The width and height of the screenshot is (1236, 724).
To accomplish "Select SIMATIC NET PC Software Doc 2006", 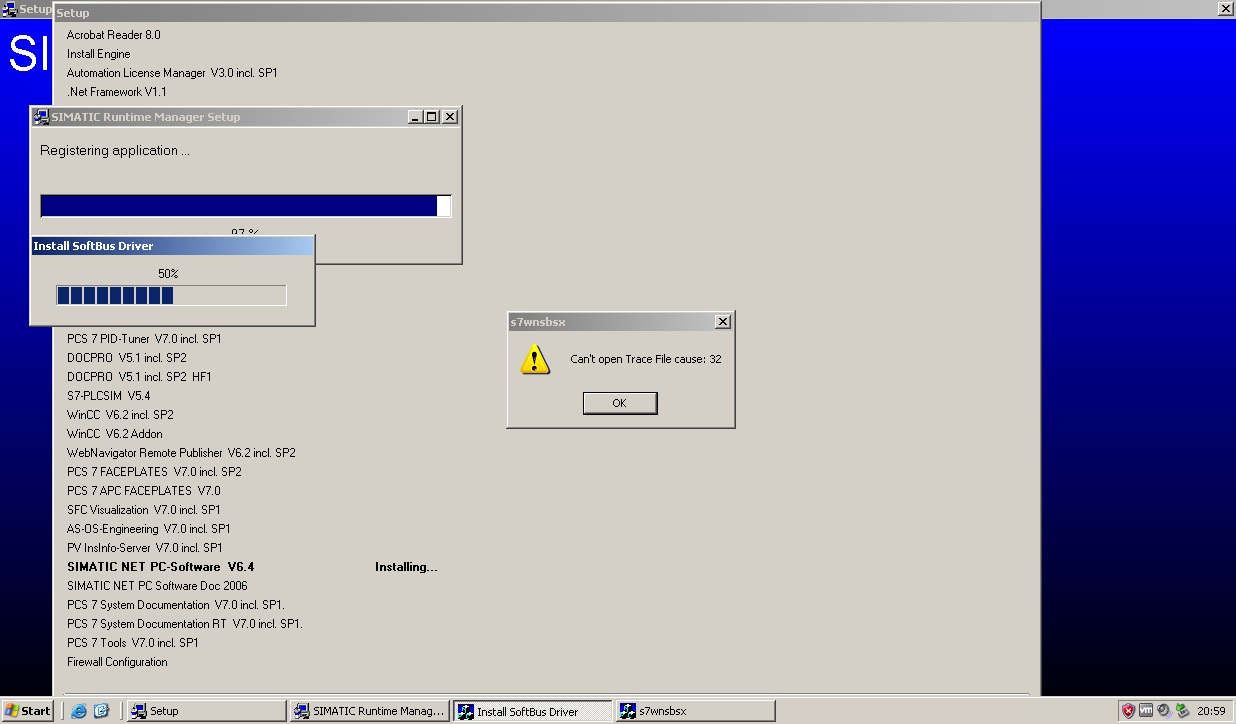I will click(x=157, y=586).
